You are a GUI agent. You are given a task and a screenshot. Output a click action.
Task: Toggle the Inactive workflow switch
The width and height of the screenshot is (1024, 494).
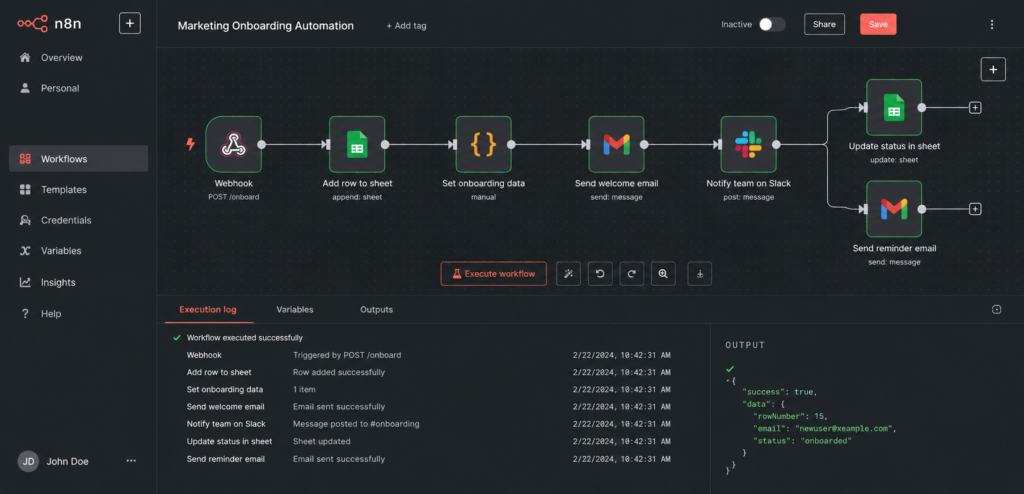(772, 24)
